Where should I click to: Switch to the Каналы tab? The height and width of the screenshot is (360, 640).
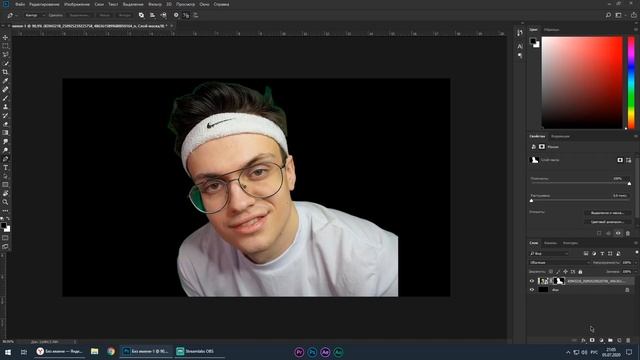pyautogui.click(x=550, y=243)
